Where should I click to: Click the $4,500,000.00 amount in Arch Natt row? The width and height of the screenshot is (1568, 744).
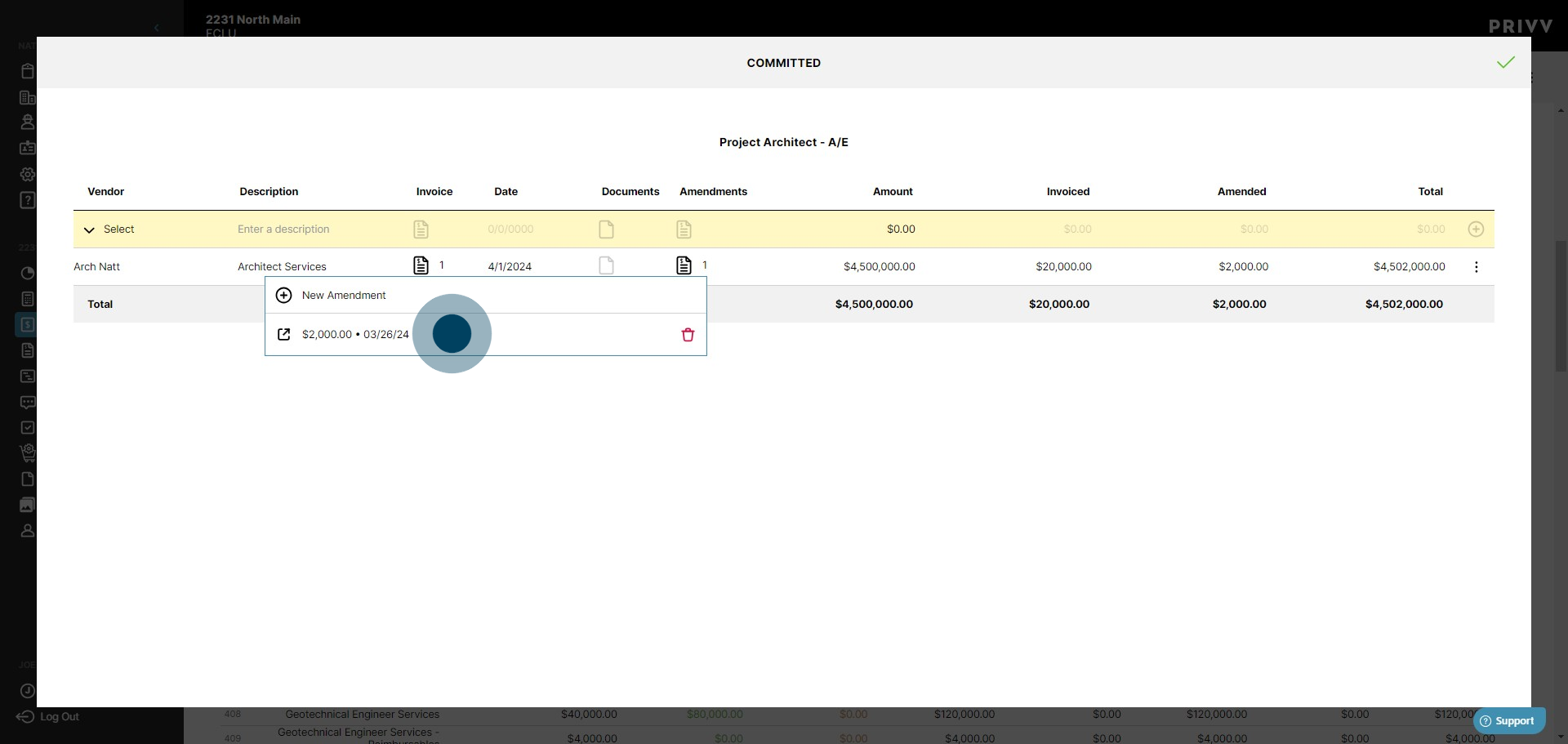click(880, 267)
